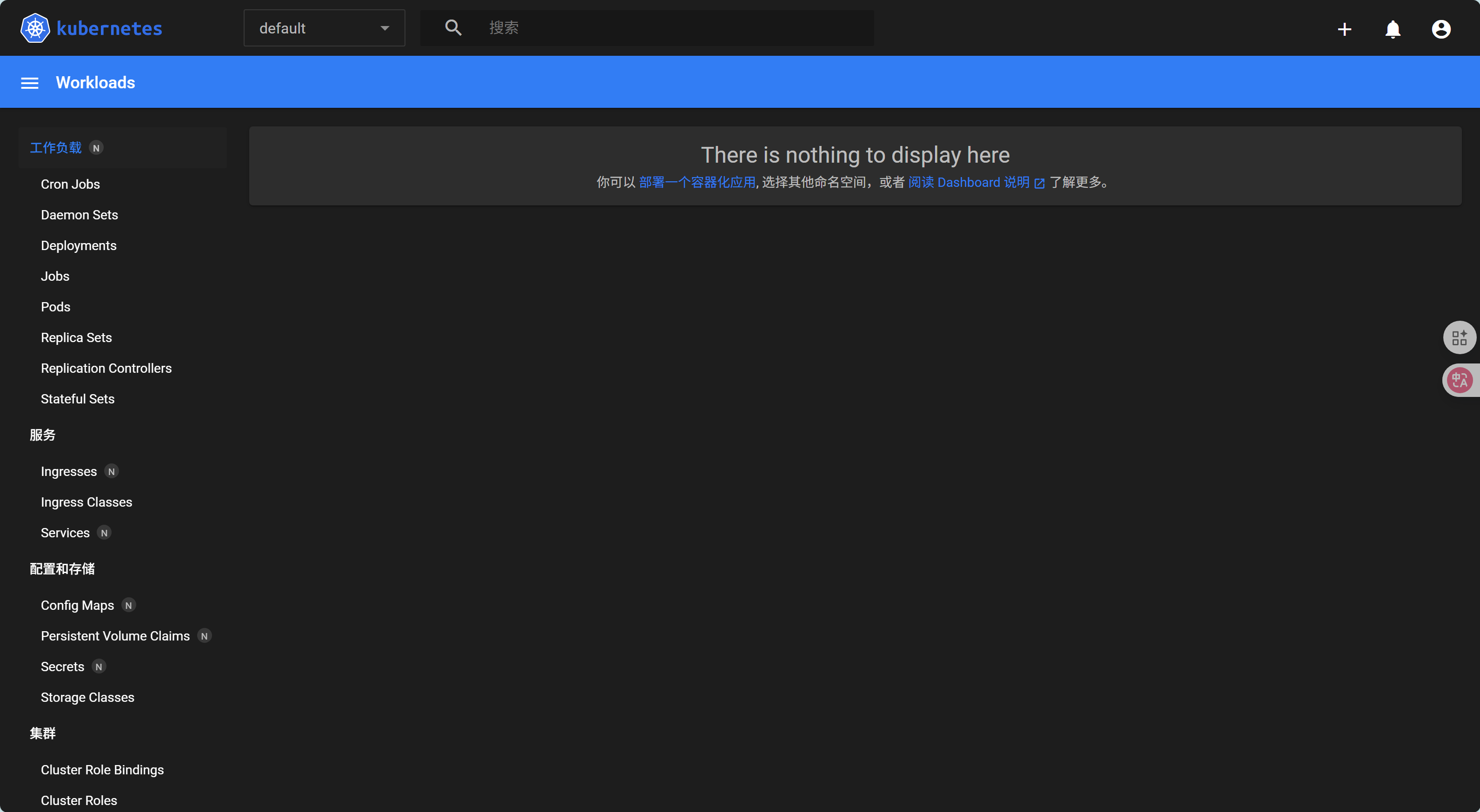Open Stateful Sets in sidebar
The height and width of the screenshot is (812, 1480).
point(78,399)
